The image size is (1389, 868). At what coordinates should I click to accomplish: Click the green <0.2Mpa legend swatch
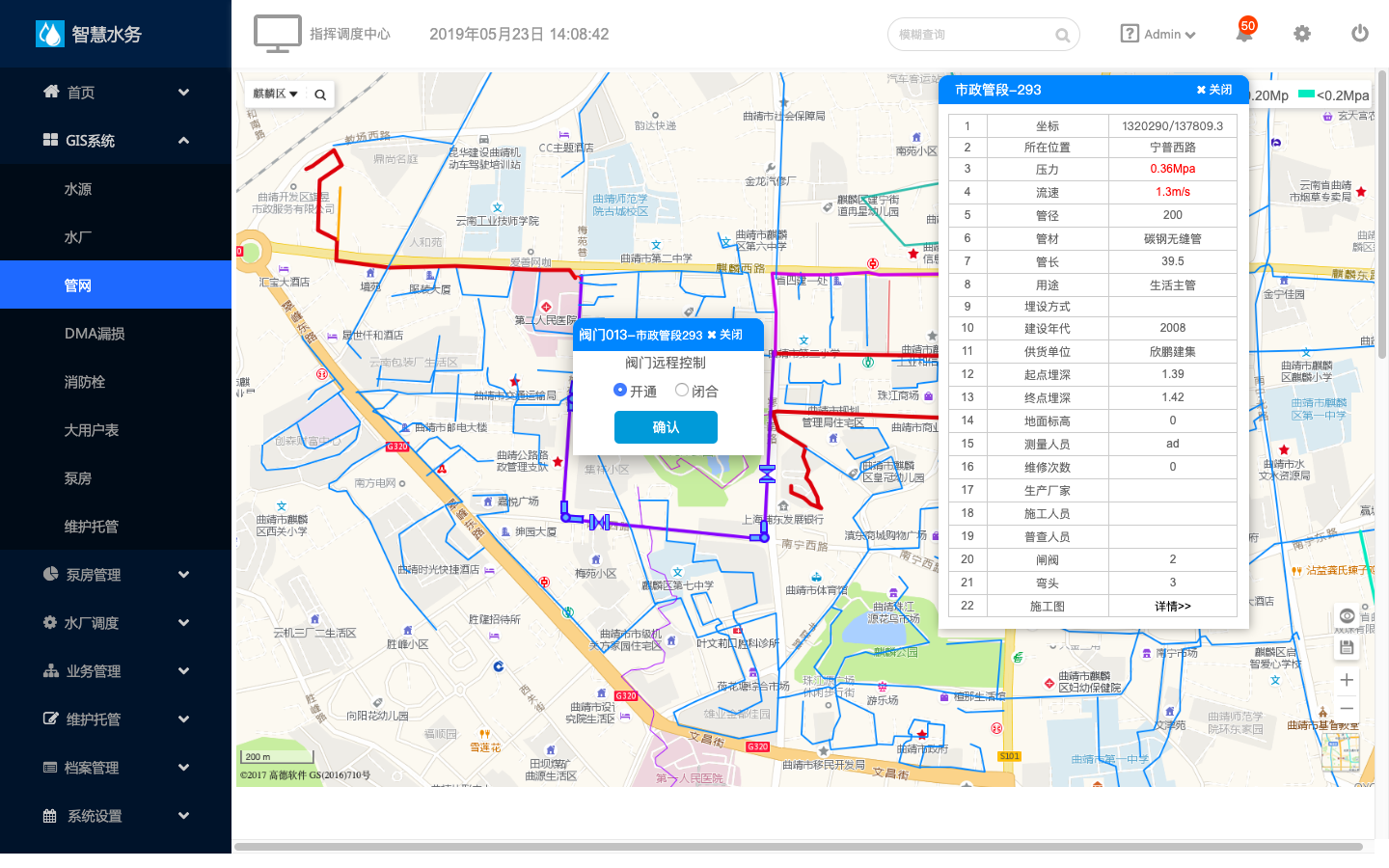click(x=1307, y=95)
